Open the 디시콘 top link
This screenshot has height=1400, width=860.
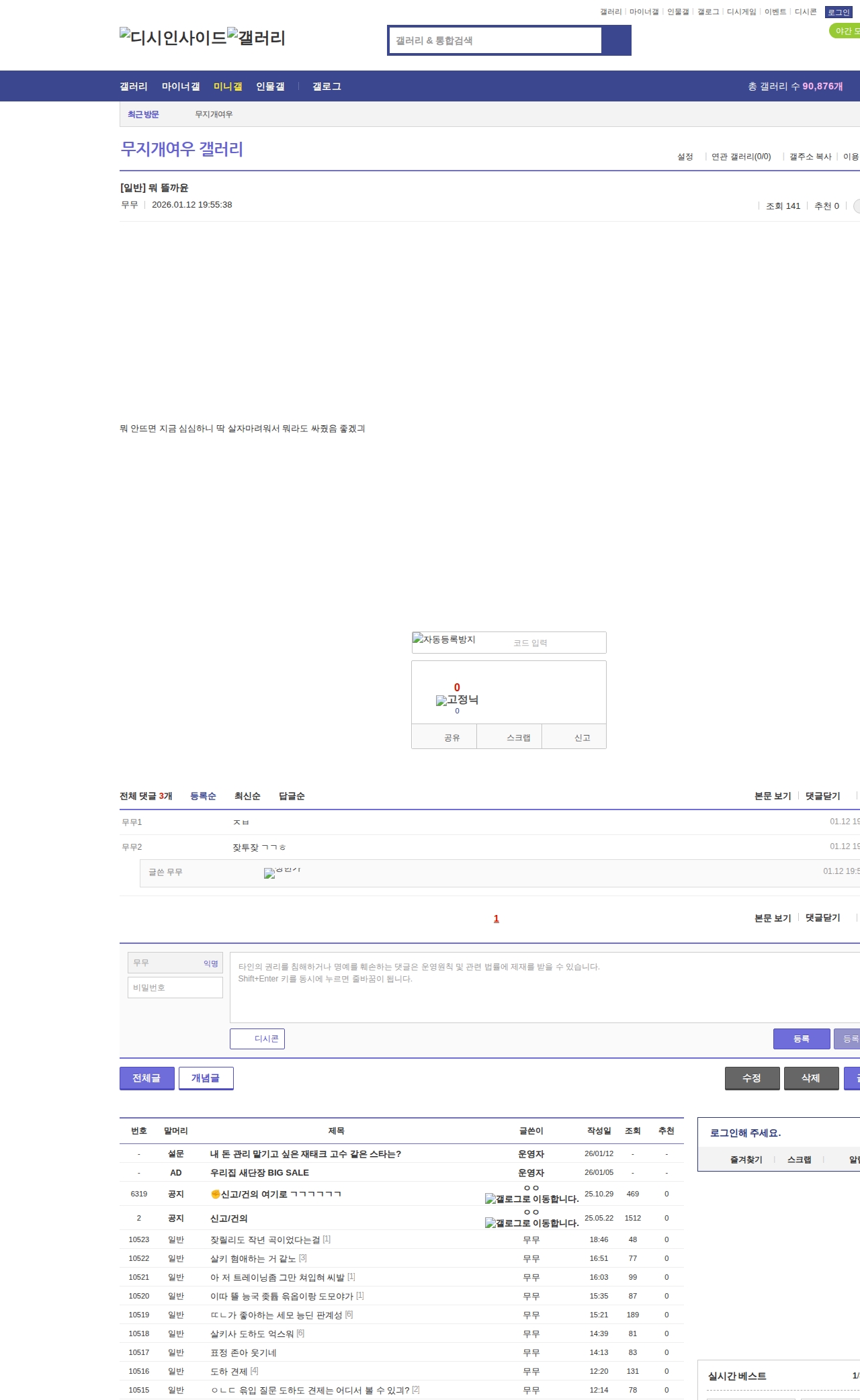click(x=806, y=12)
